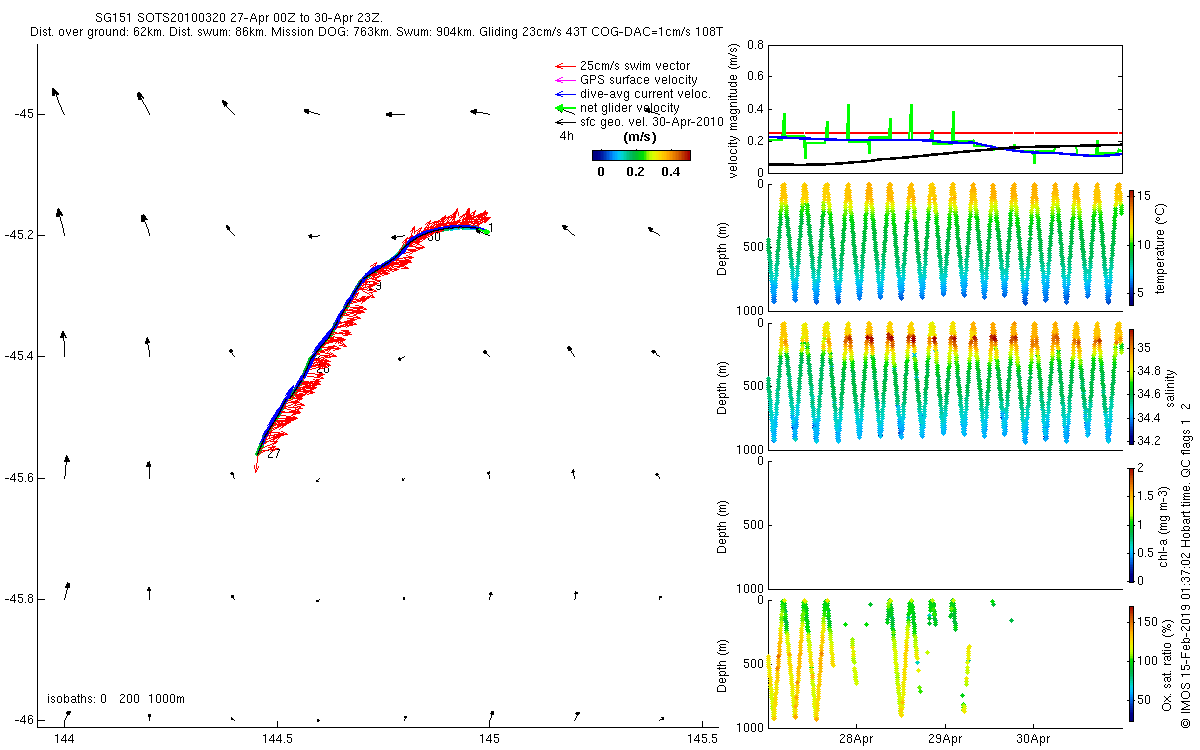Click the green net glider velocity arrow
The image size is (1200, 750).
click(565, 108)
